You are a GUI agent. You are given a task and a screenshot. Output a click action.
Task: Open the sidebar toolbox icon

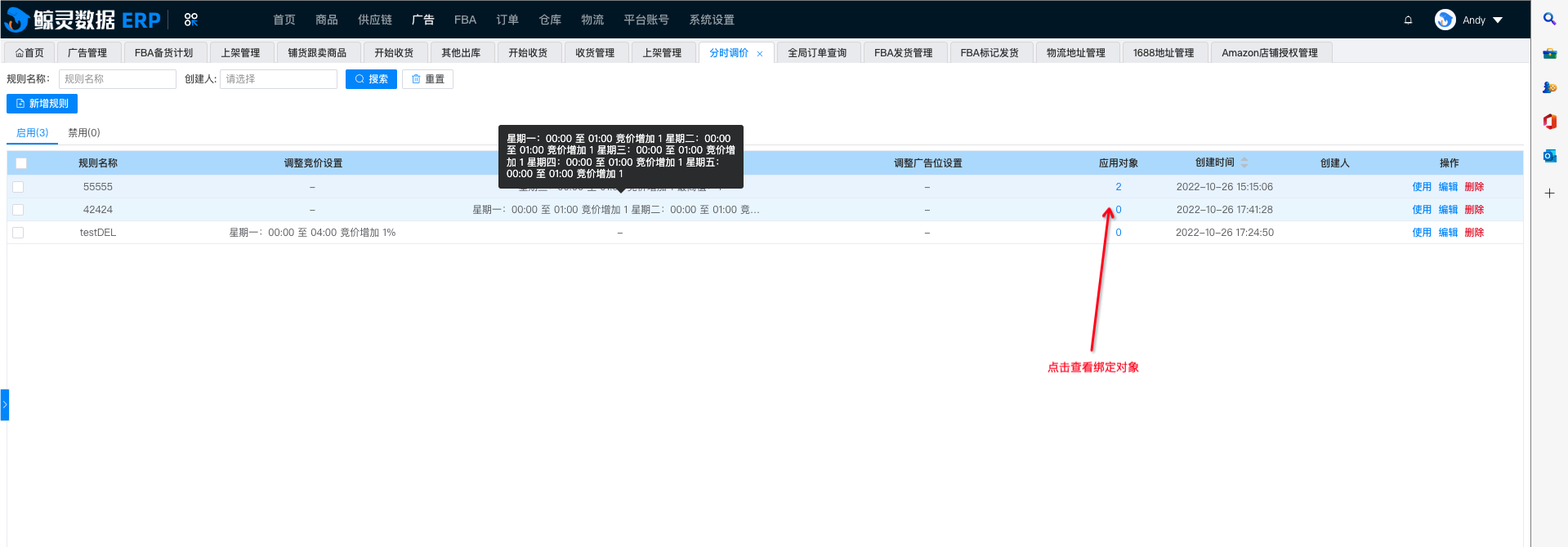1549,53
